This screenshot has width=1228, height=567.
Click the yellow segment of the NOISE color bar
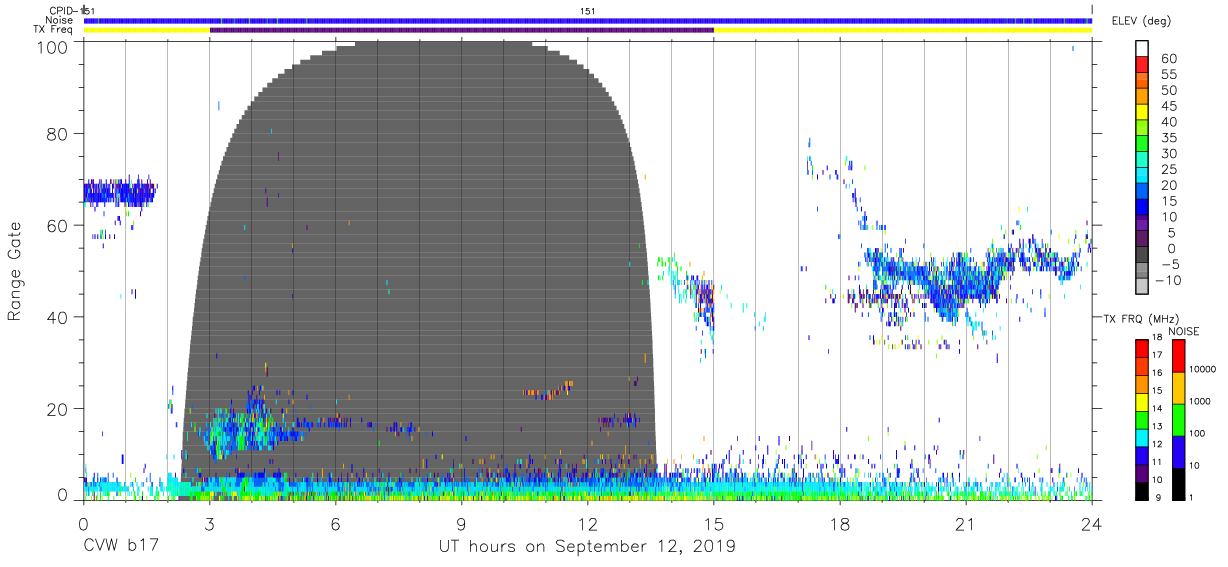[x=1177, y=388]
